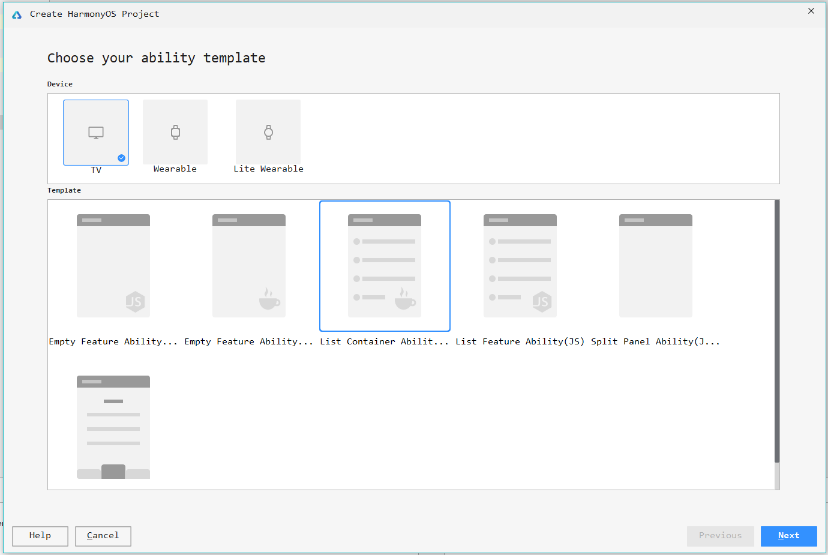Choose the Wearable device icon
Viewport: 828px width, 555px height.
click(x=175, y=132)
